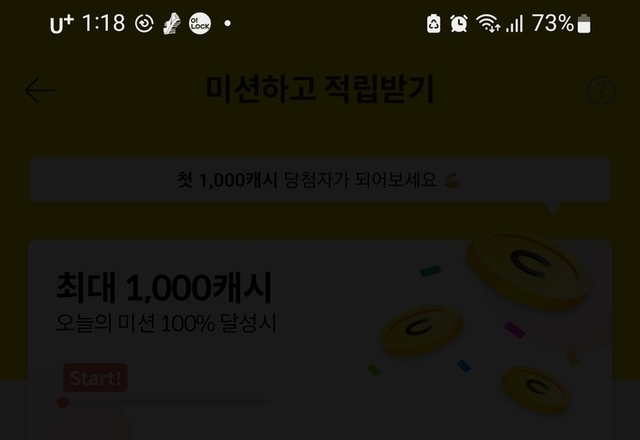Image resolution: width=640 pixels, height=440 pixels.
Task: Tap the 73% battery indicator
Action: [561, 23]
